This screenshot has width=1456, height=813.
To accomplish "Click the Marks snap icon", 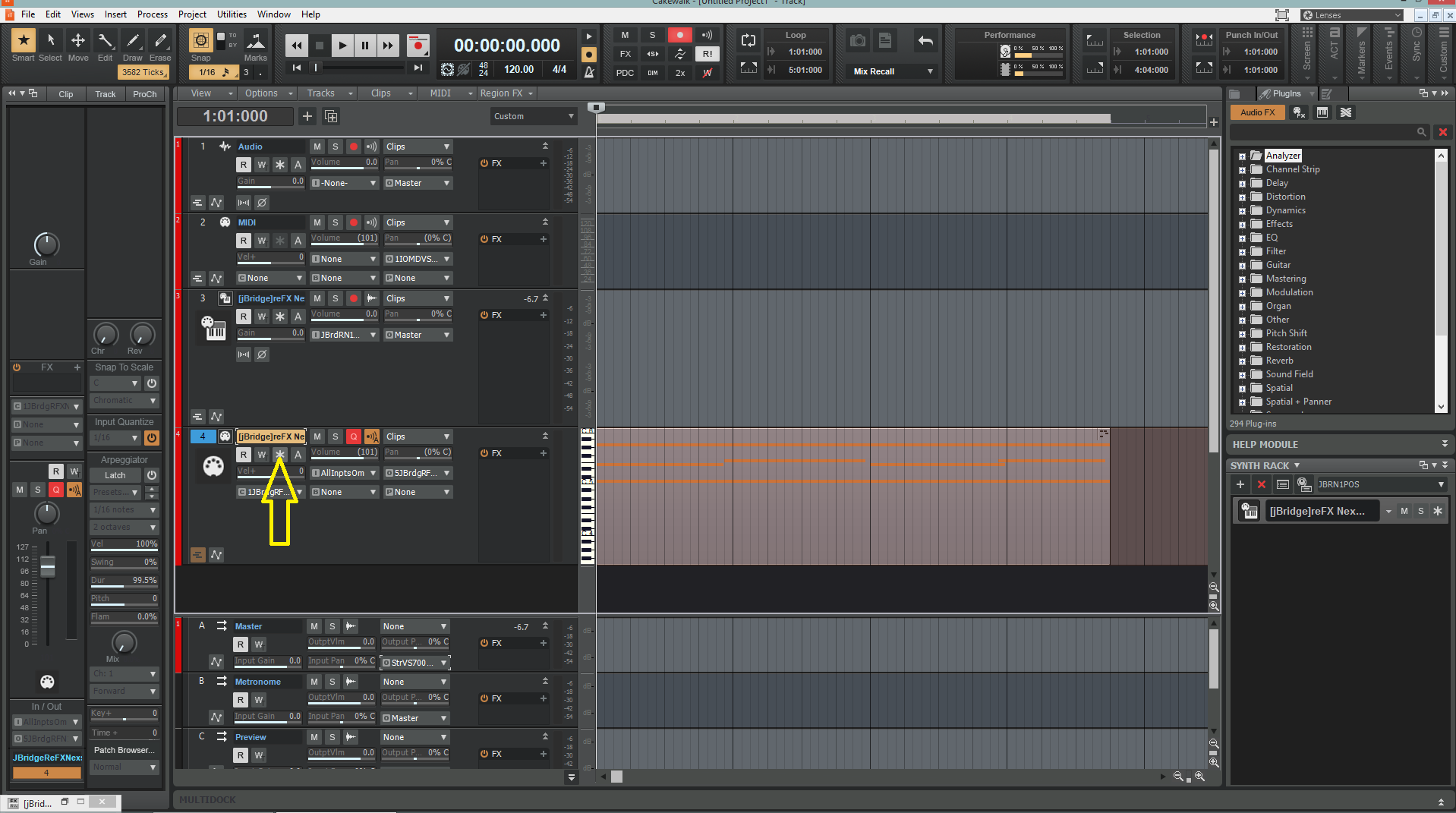I will point(255,46).
